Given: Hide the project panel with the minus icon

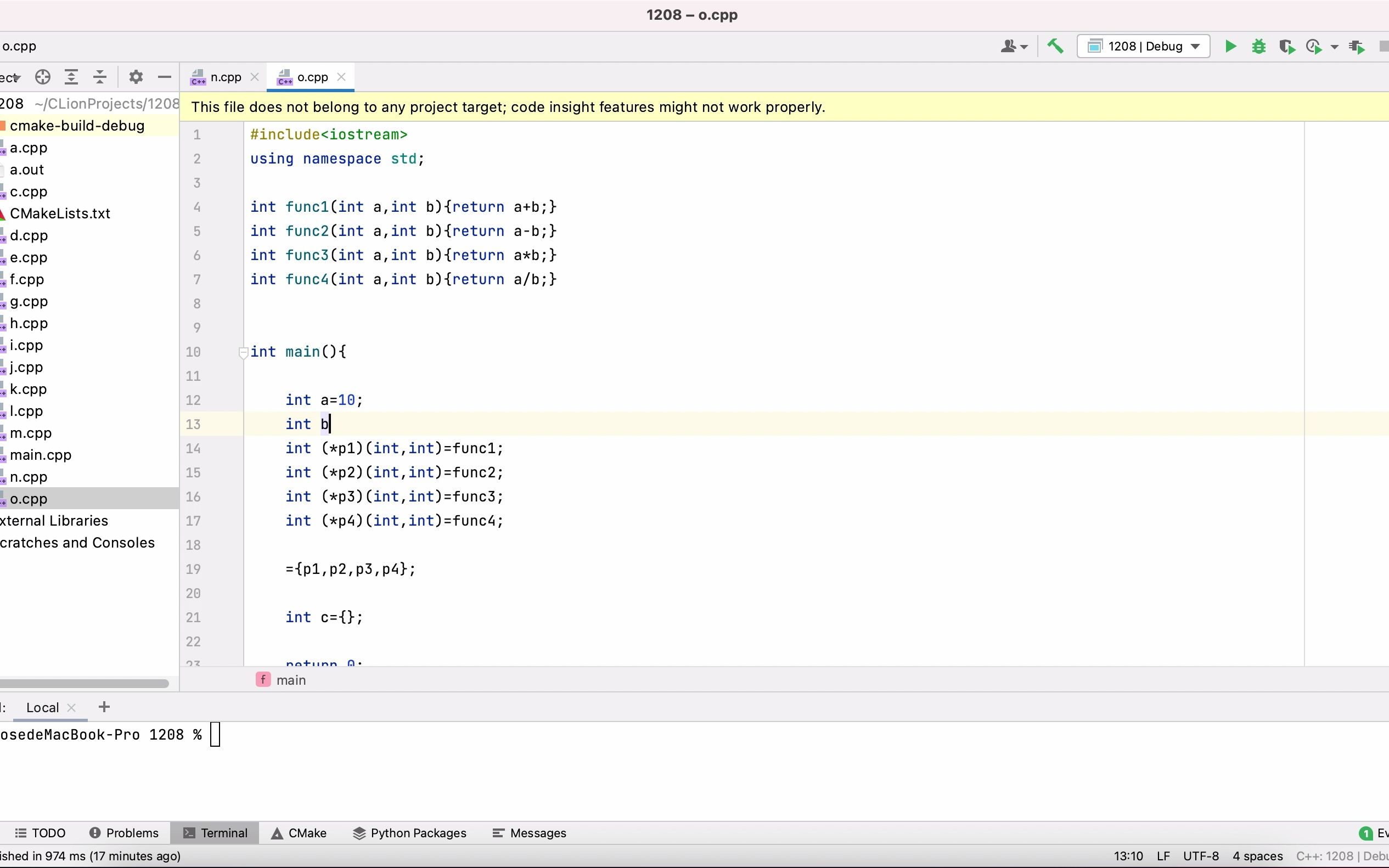Looking at the screenshot, I should [x=164, y=77].
